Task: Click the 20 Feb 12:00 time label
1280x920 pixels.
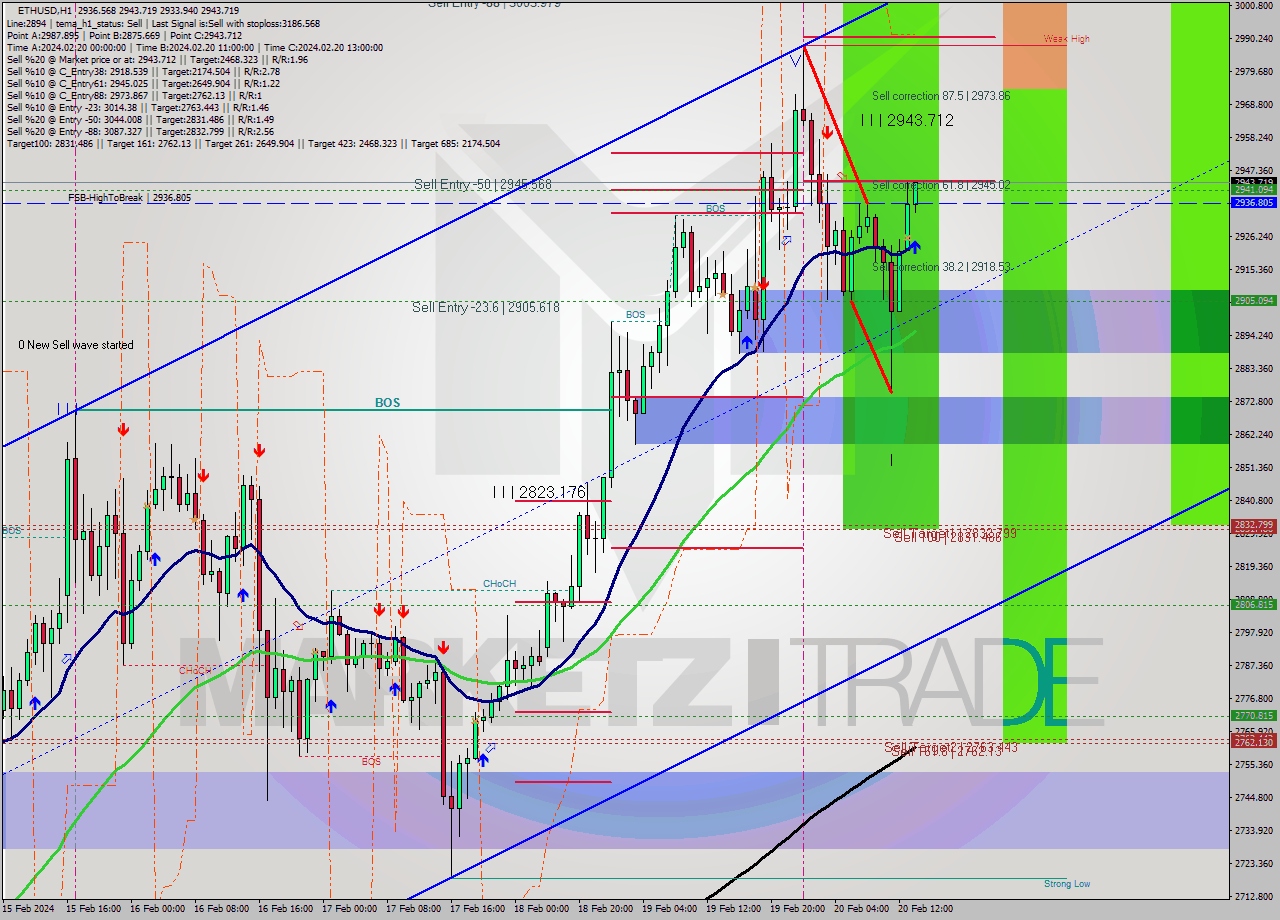Action: [925, 909]
